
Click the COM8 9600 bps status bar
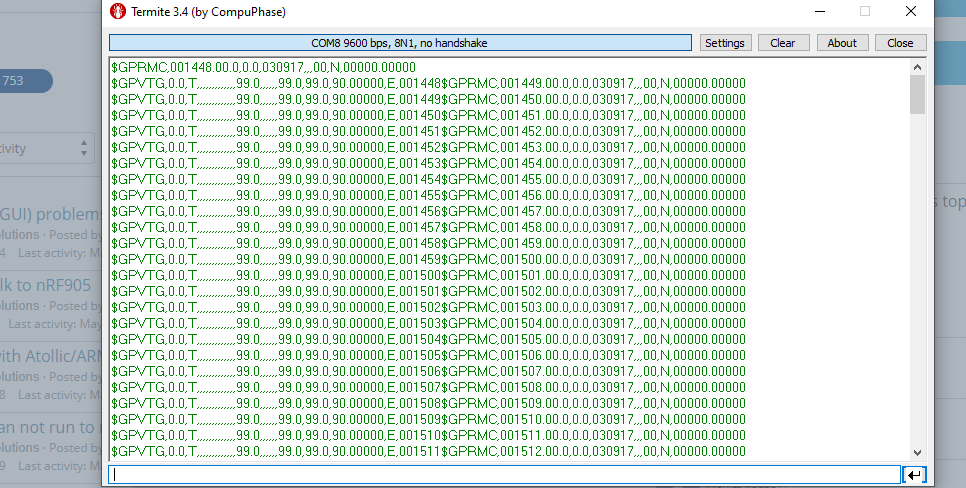tap(400, 43)
